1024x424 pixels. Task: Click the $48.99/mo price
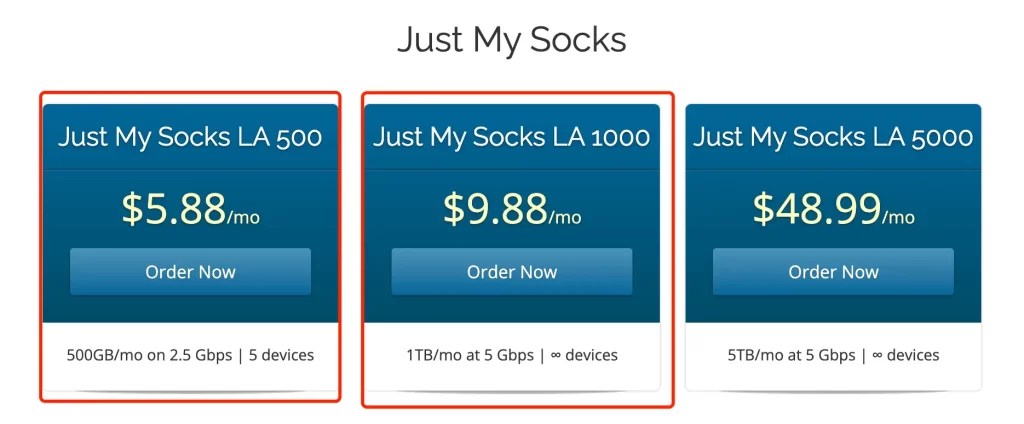click(833, 209)
